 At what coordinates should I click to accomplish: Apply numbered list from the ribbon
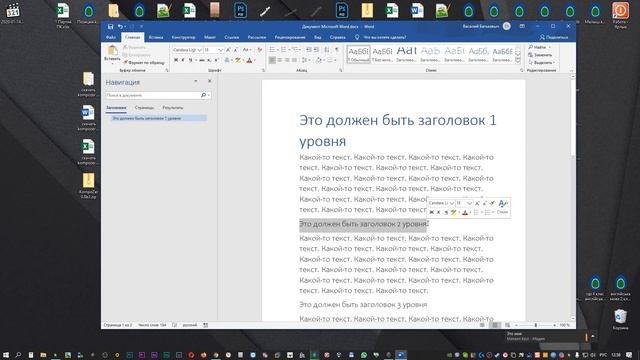point(283,50)
